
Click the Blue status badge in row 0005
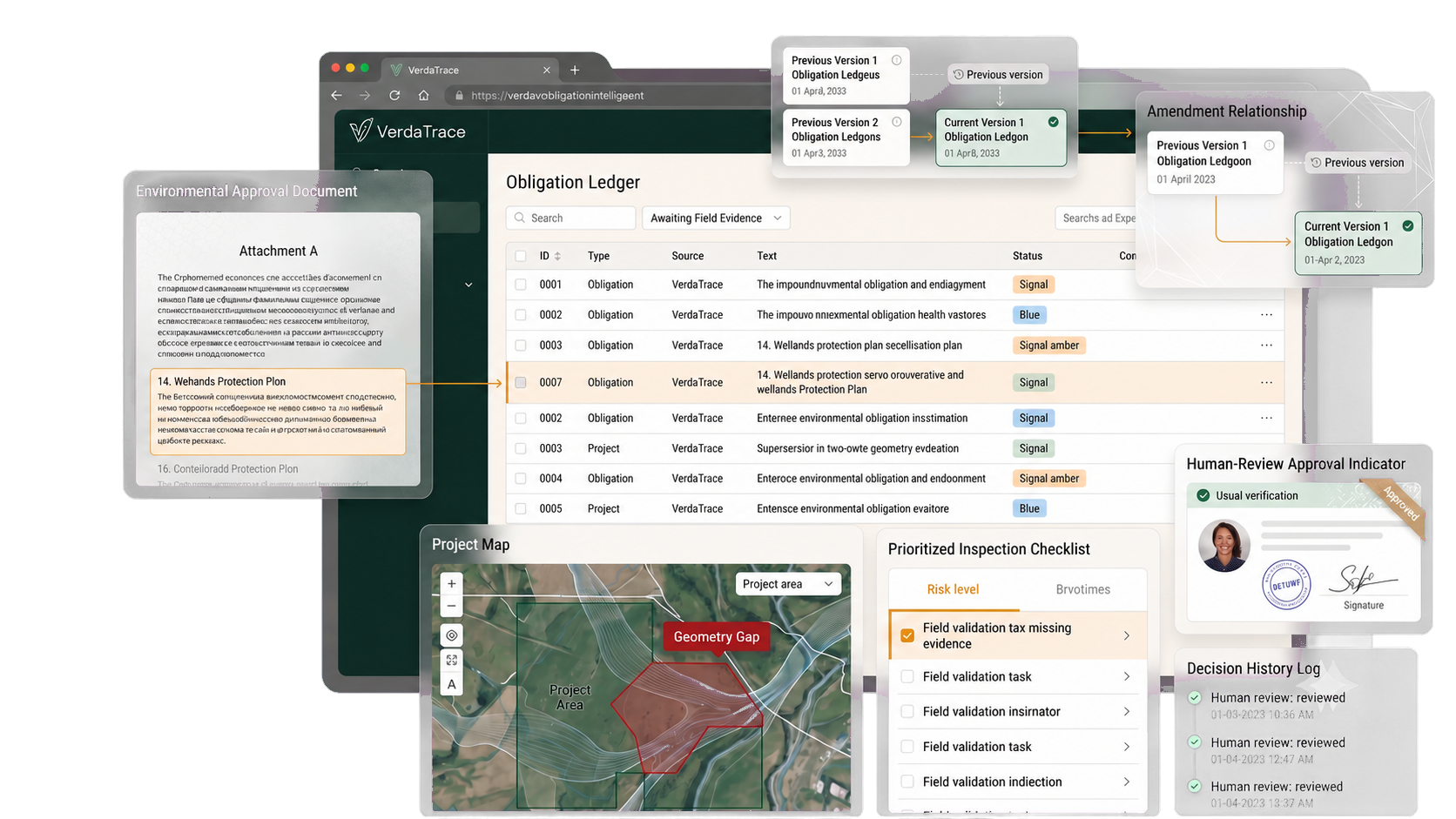[1029, 508]
